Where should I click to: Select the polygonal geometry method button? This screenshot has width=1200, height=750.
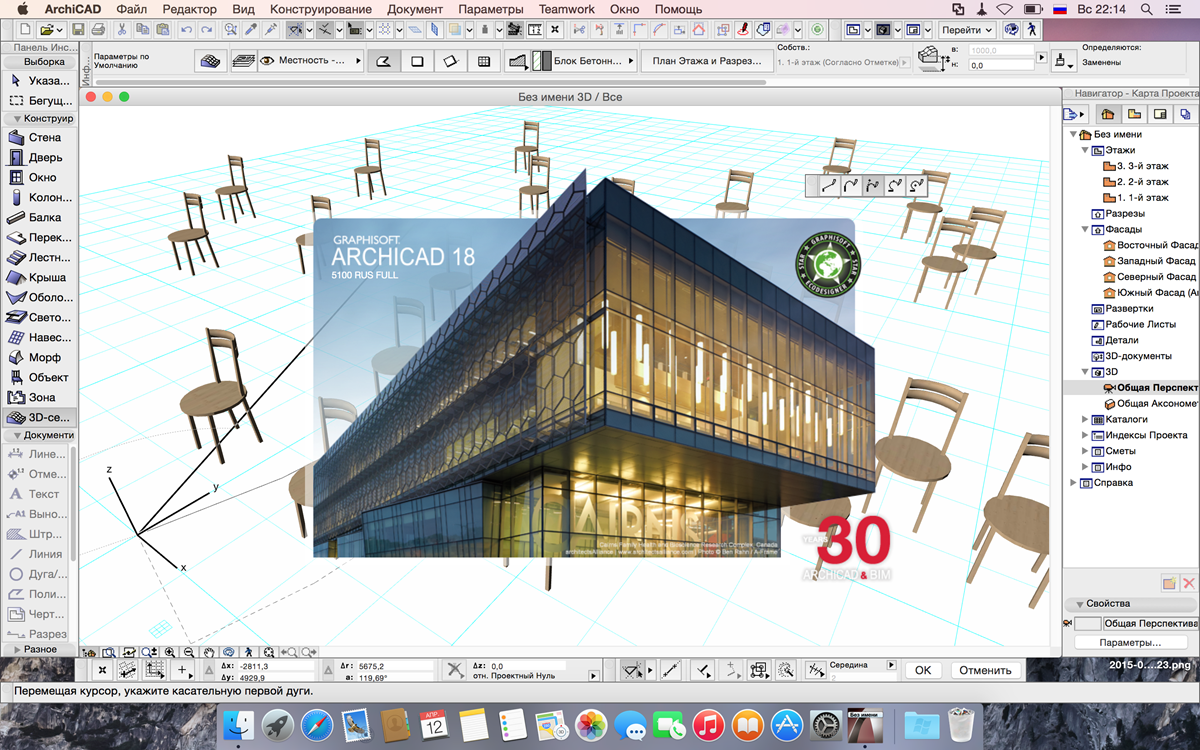pyautogui.click(x=382, y=61)
